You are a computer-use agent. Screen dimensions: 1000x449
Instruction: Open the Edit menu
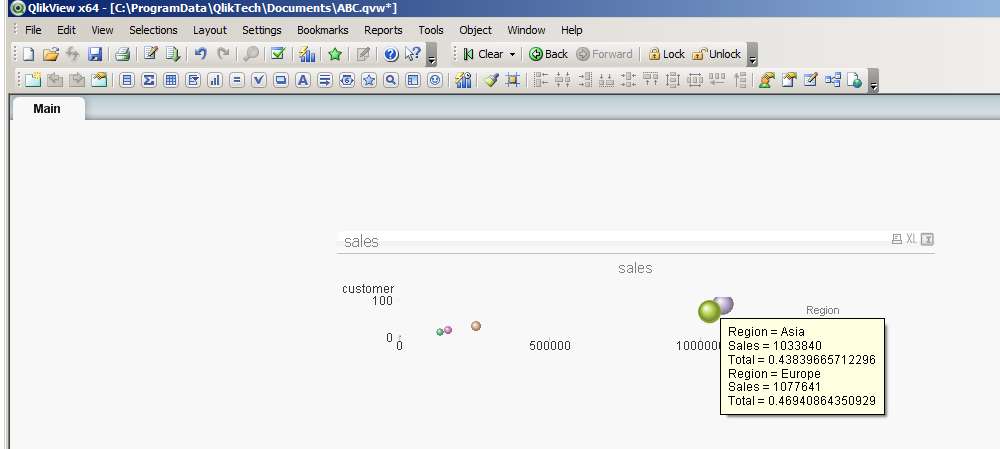pos(66,30)
